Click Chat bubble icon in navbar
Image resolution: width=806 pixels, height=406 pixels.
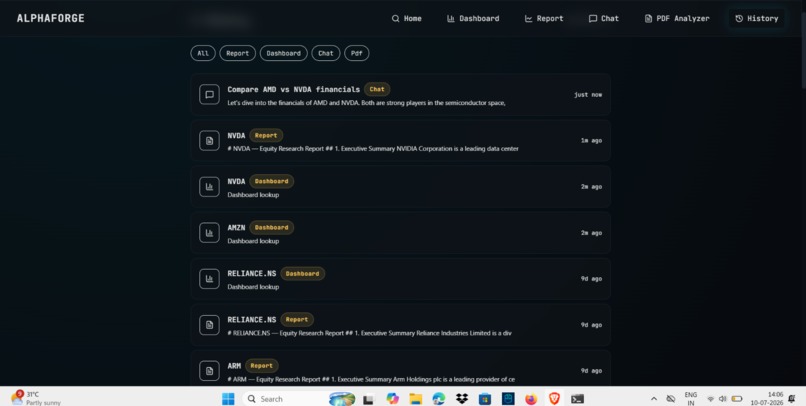(x=593, y=19)
